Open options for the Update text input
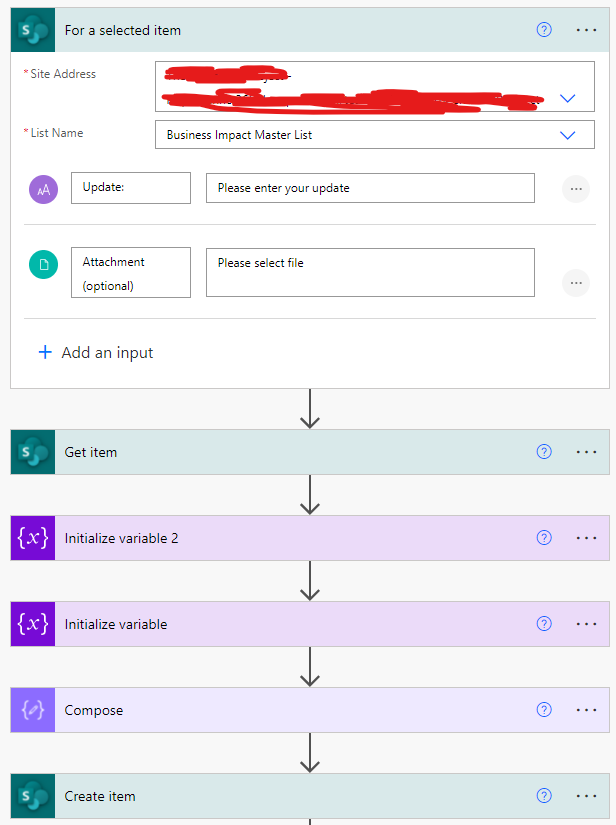 pyautogui.click(x=575, y=188)
